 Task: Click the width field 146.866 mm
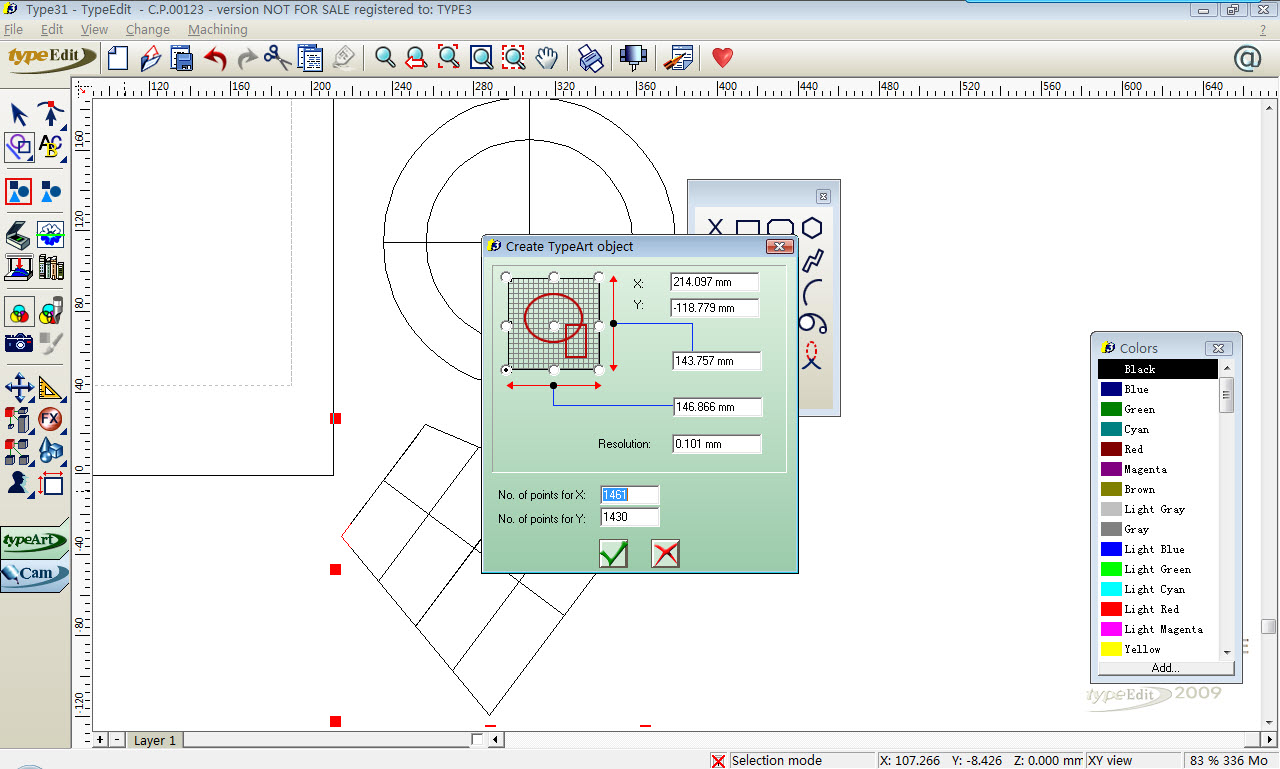tap(718, 407)
